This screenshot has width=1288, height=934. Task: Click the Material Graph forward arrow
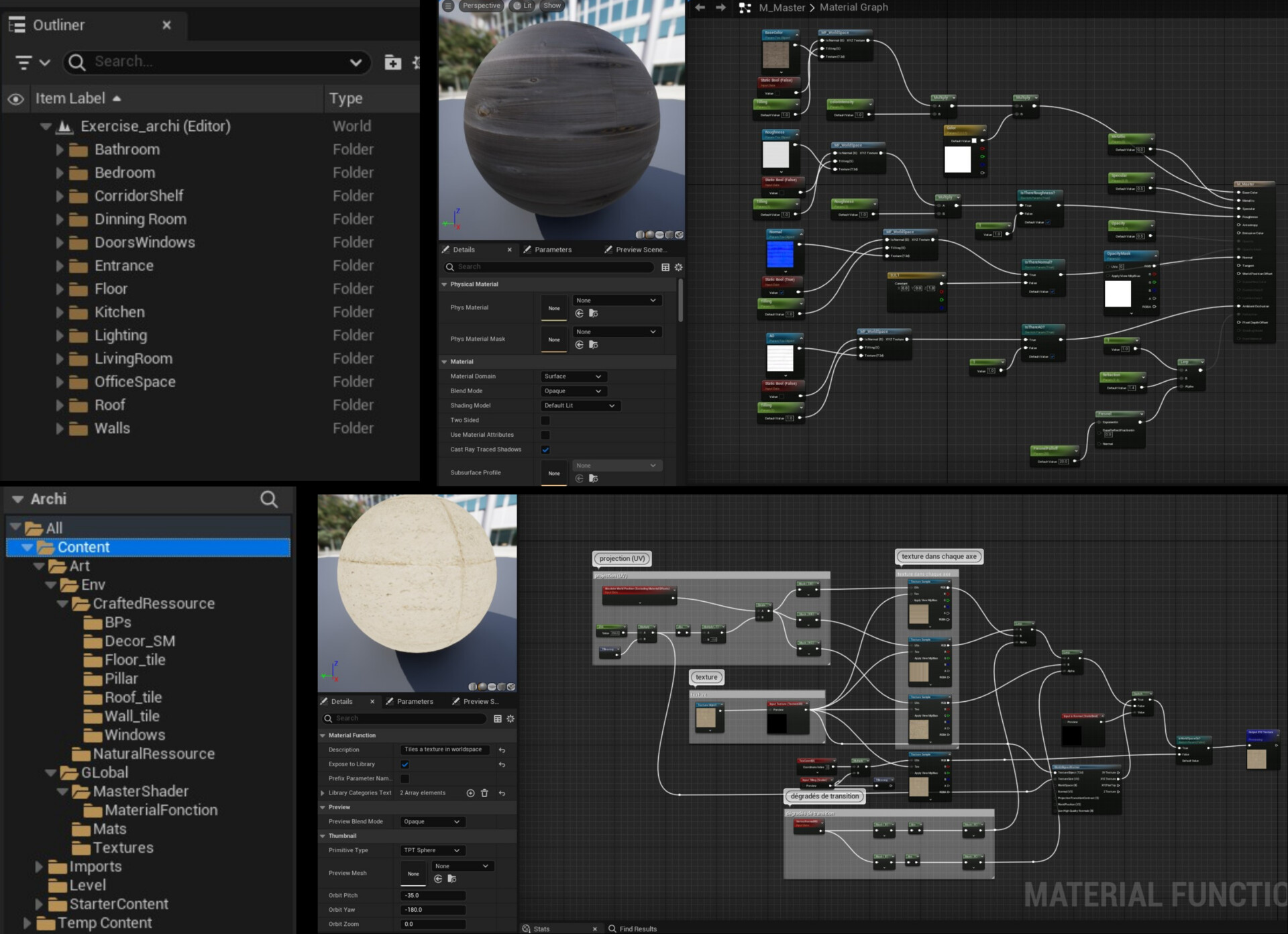(721, 7)
